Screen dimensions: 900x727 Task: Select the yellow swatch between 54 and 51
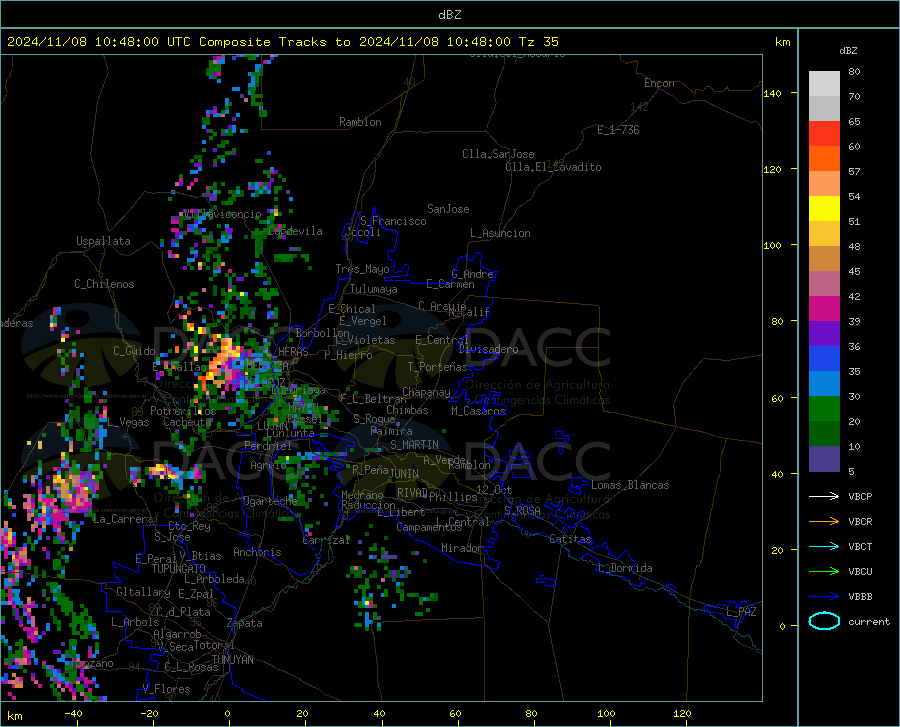pyautogui.click(x=824, y=209)
